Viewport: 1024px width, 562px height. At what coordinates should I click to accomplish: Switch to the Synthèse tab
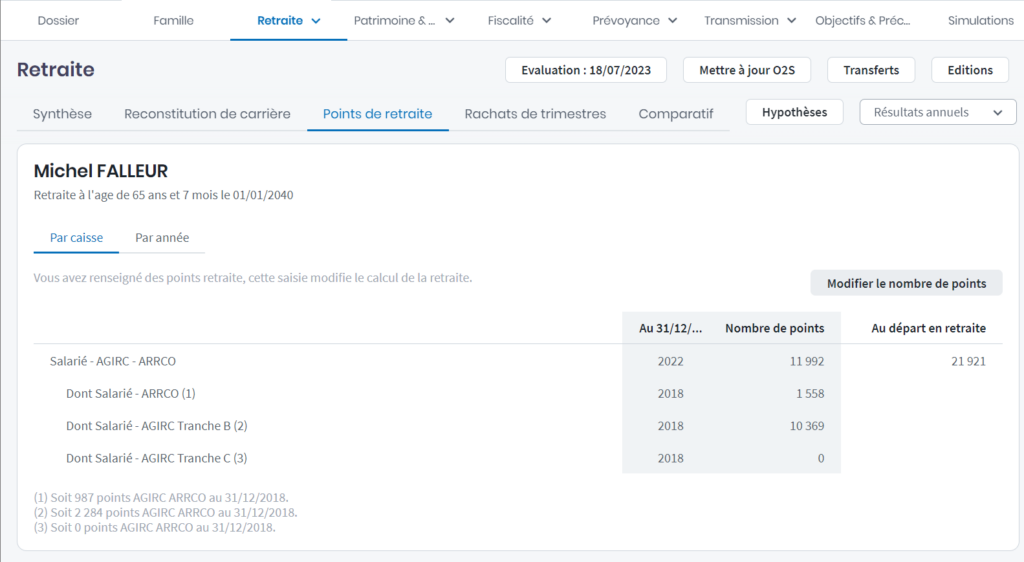click(62, 114)
